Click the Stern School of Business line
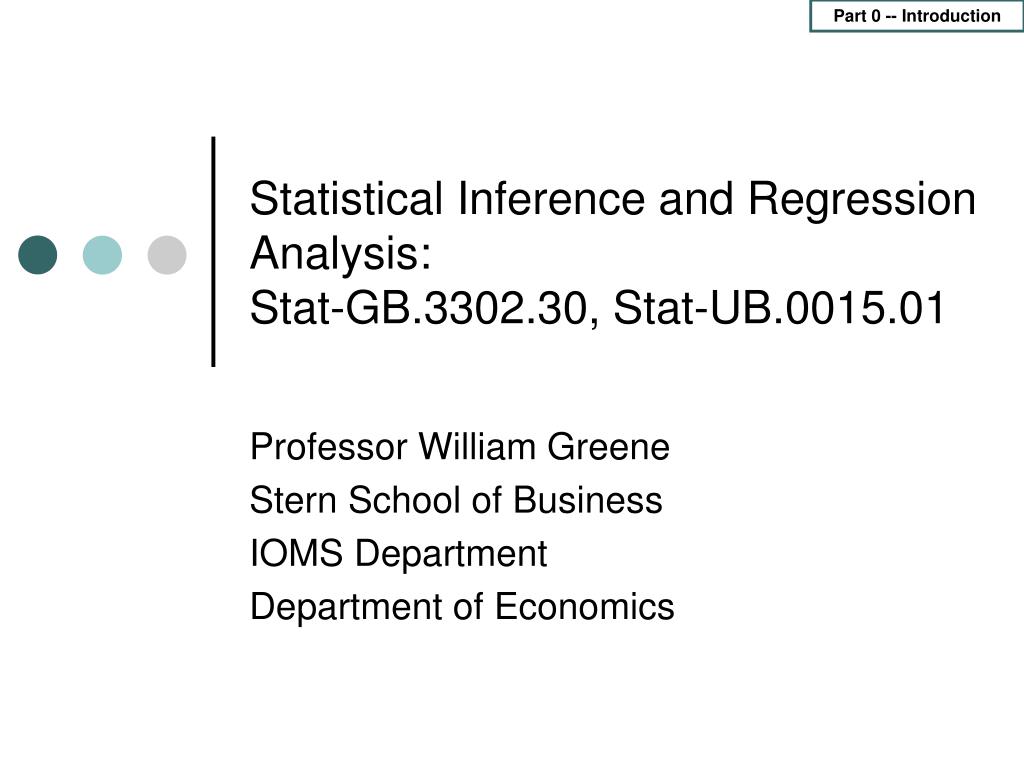 pos(456,500)
